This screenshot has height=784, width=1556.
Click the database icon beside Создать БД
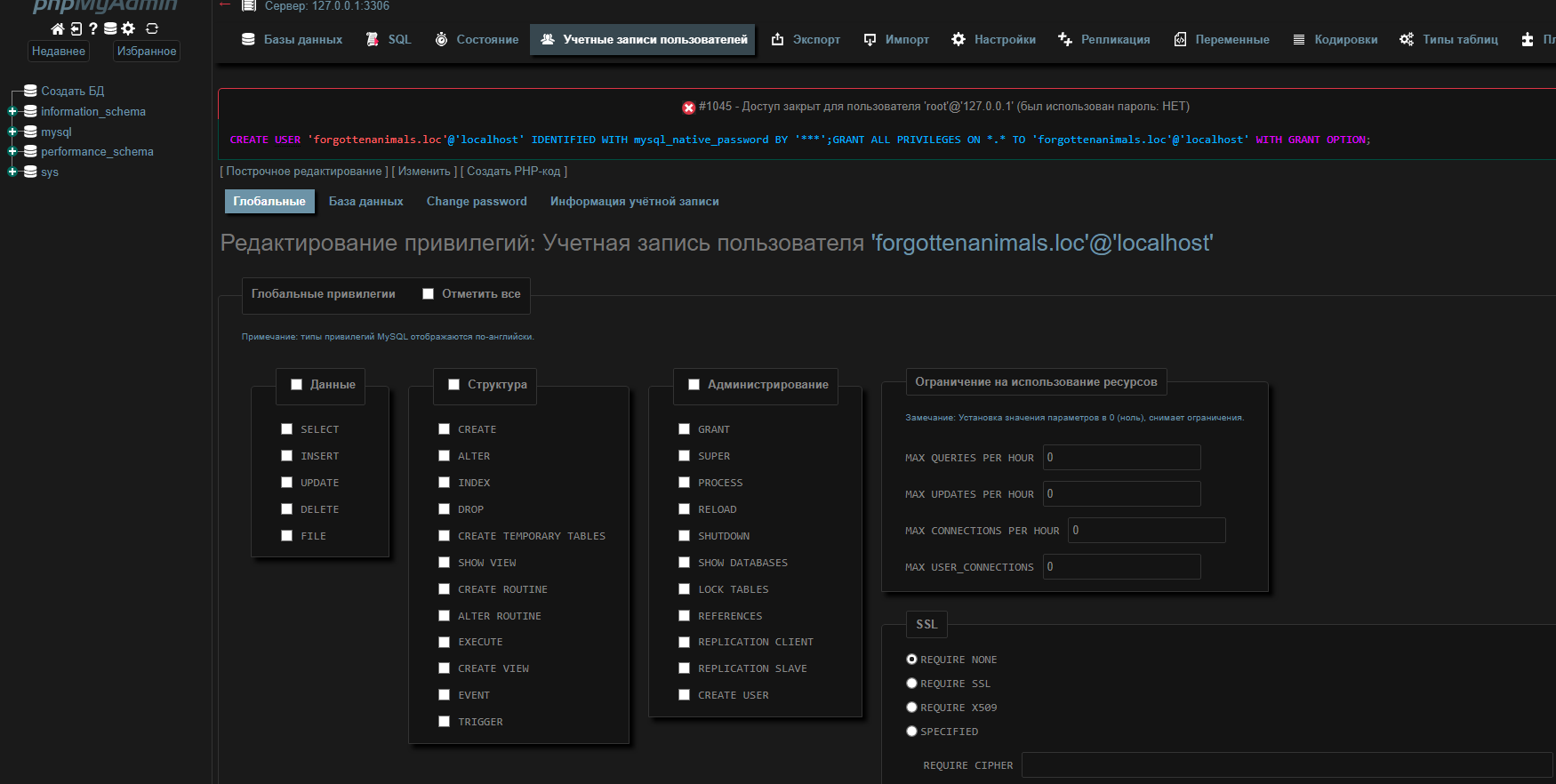tap(30, 91)
